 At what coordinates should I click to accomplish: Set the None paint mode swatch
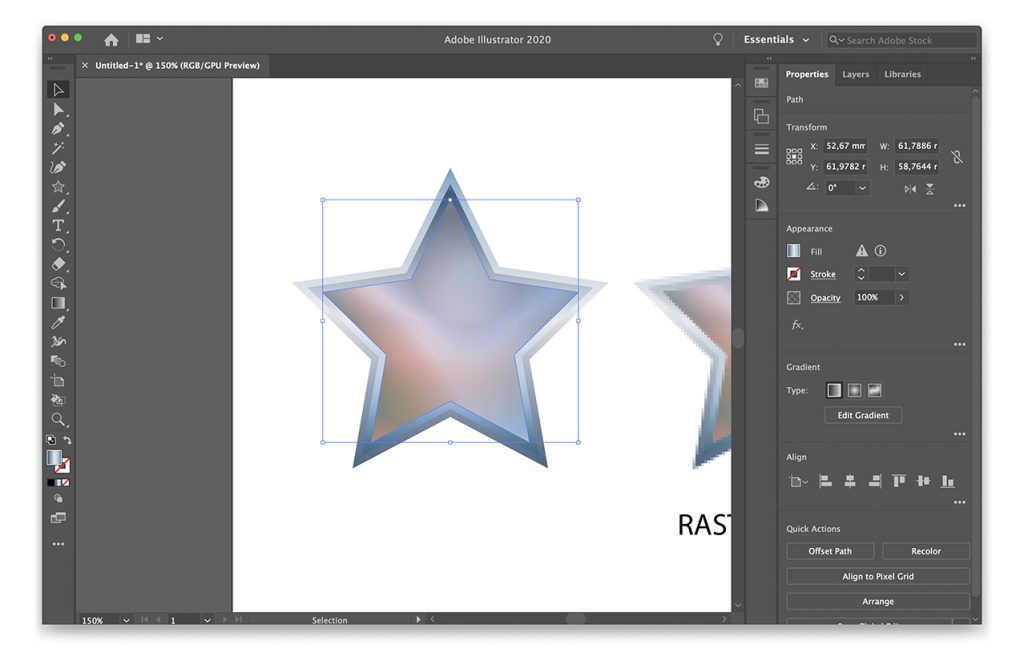click(x=65, y=483)
